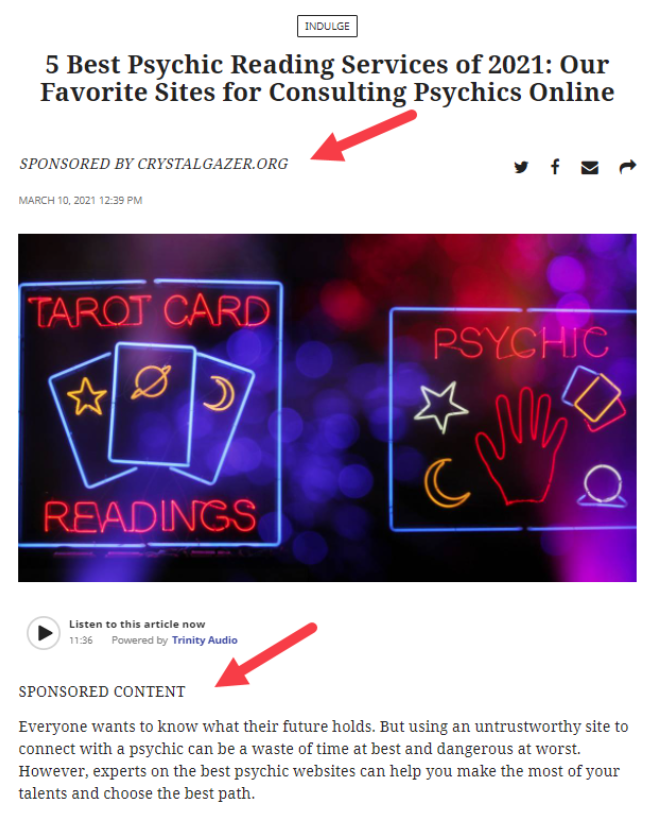Open the INDULGE category tag
The image size is (657, 822).
coord(327,26)
